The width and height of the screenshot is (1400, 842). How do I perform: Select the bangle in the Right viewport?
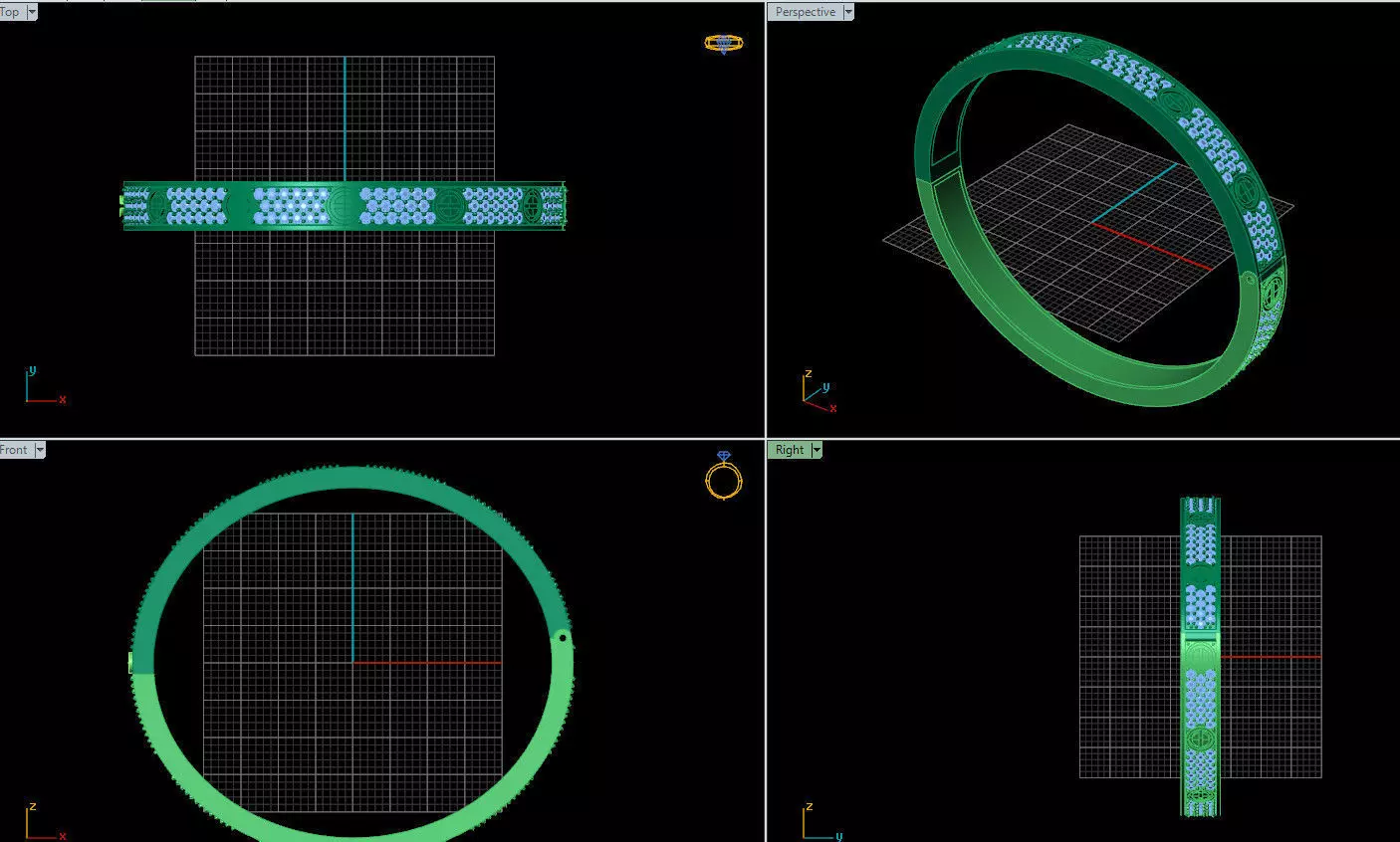point(1200,657)
